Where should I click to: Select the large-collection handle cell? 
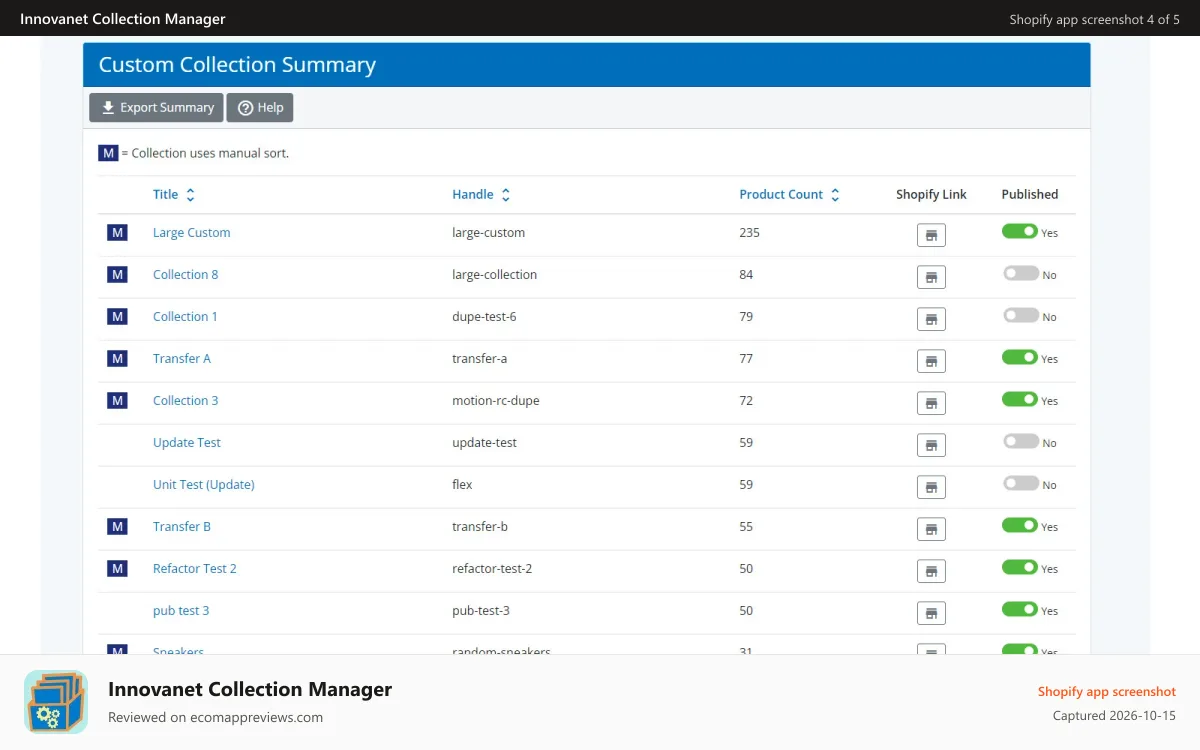pos(495,275)
